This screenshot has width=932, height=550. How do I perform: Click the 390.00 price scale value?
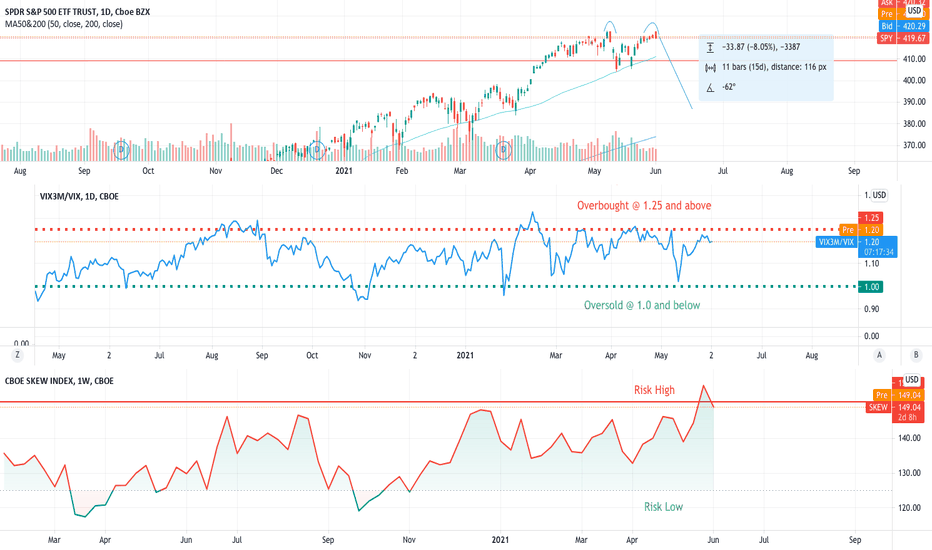point(914,102)
